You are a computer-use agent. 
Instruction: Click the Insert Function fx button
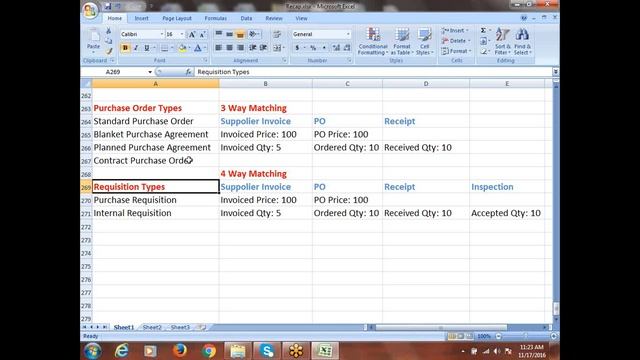[188, 72]
